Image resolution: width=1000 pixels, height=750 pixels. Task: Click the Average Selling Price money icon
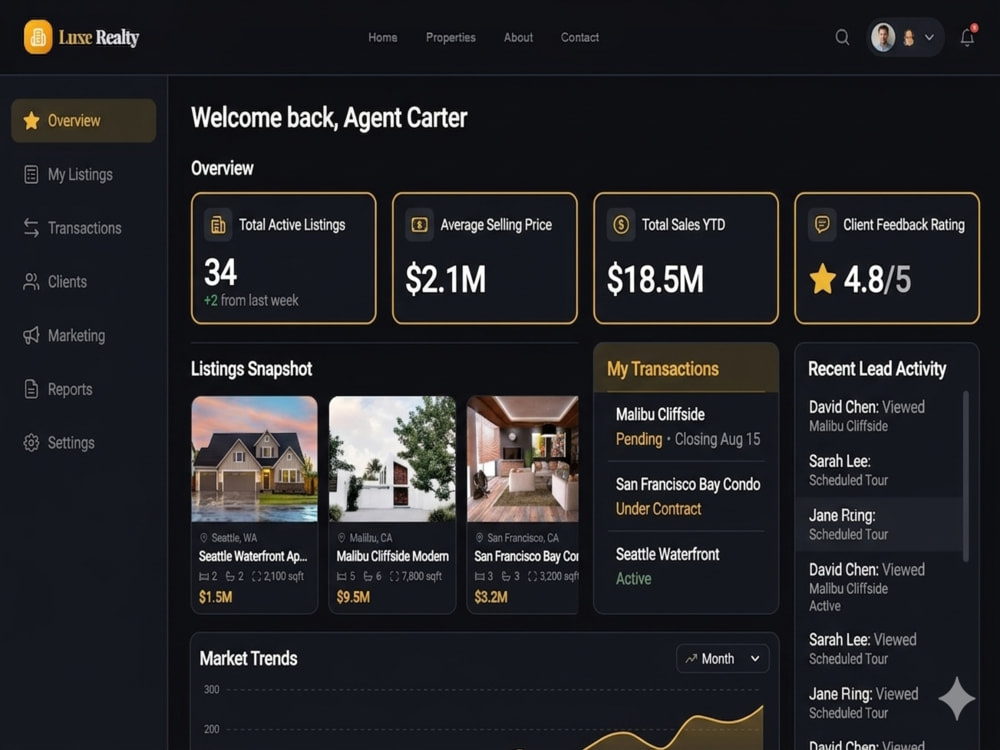[x=420, y=224]
